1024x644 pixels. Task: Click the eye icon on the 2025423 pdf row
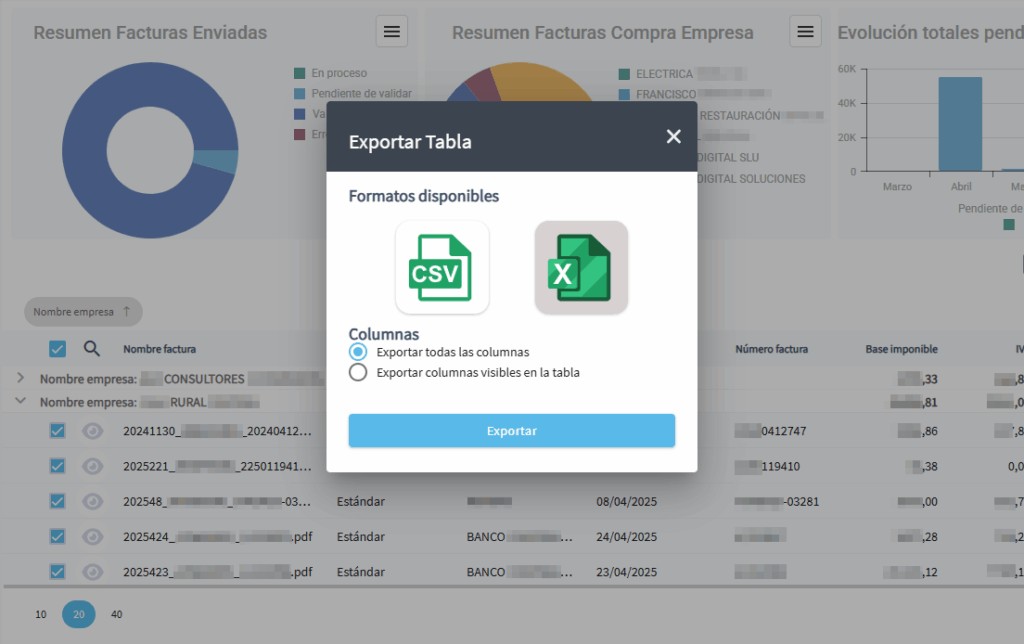pyautogui.click(x=93, y=571)
